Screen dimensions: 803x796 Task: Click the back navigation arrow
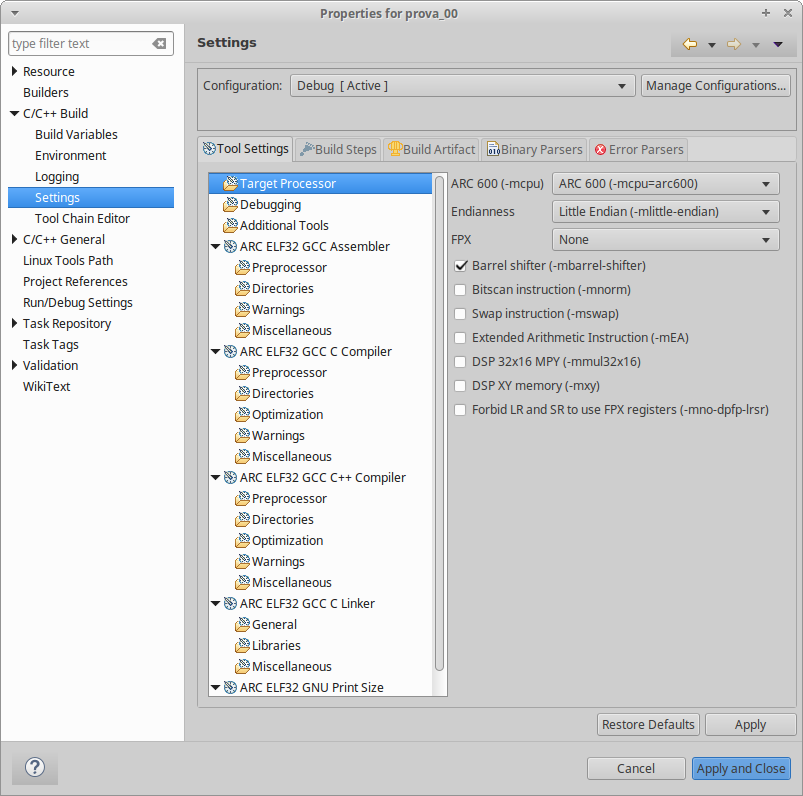pyautogui.click(x=690, y=44)
